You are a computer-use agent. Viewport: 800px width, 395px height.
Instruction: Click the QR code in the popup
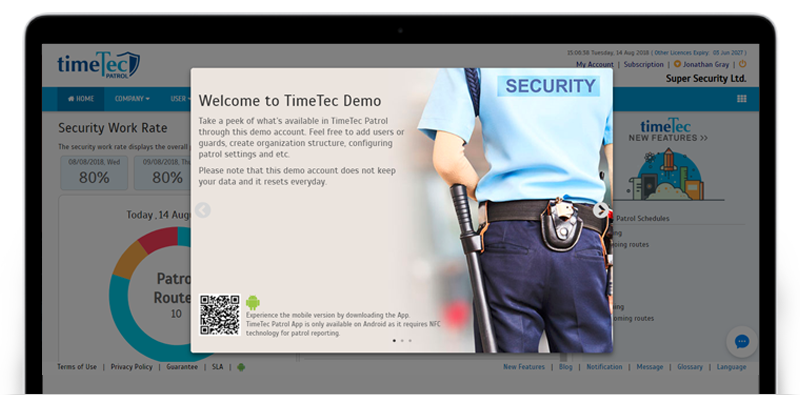[219, 314]
